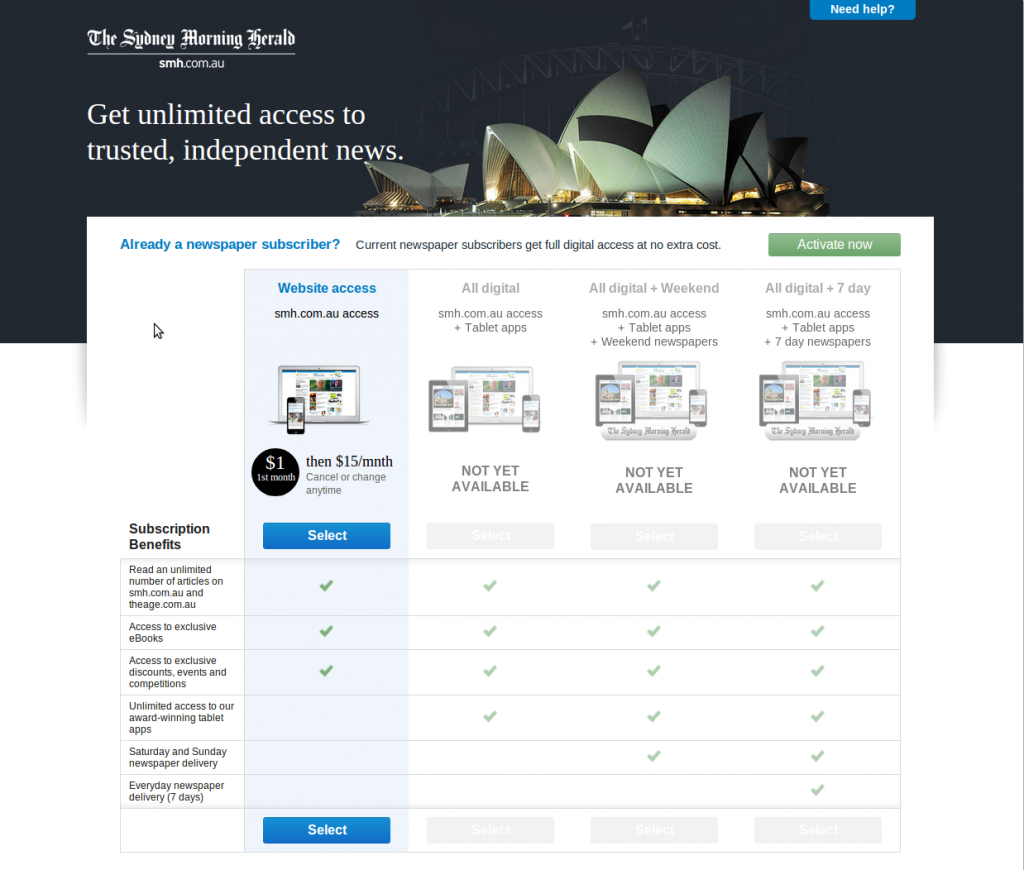Click exclusive eBooks checkmark in Website access column
Viewport: 1024px width, 870px height.
pos(327,631)
